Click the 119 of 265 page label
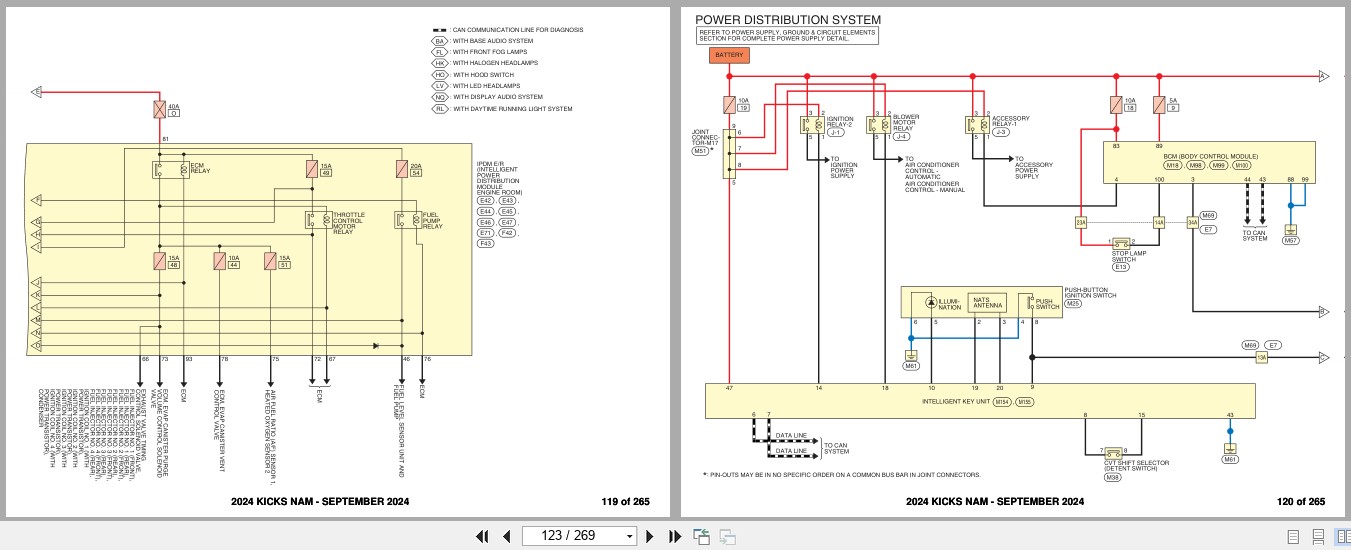Viewport: 1351px width, 550px height. point(624,502)
